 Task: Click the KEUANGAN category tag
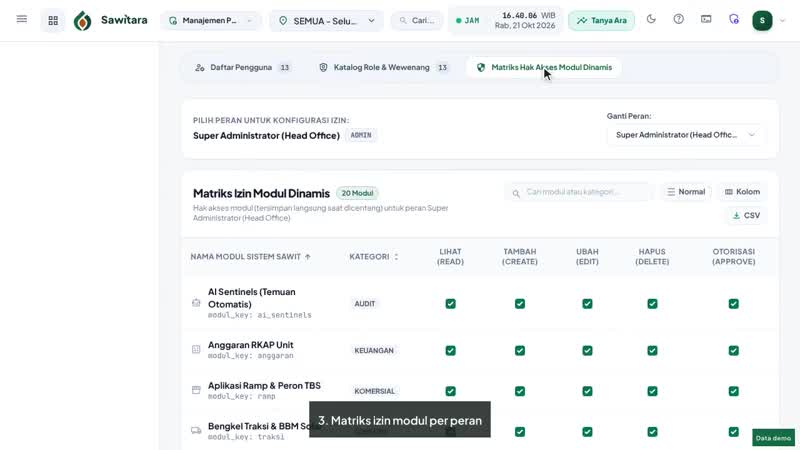(x=374, y=351)
